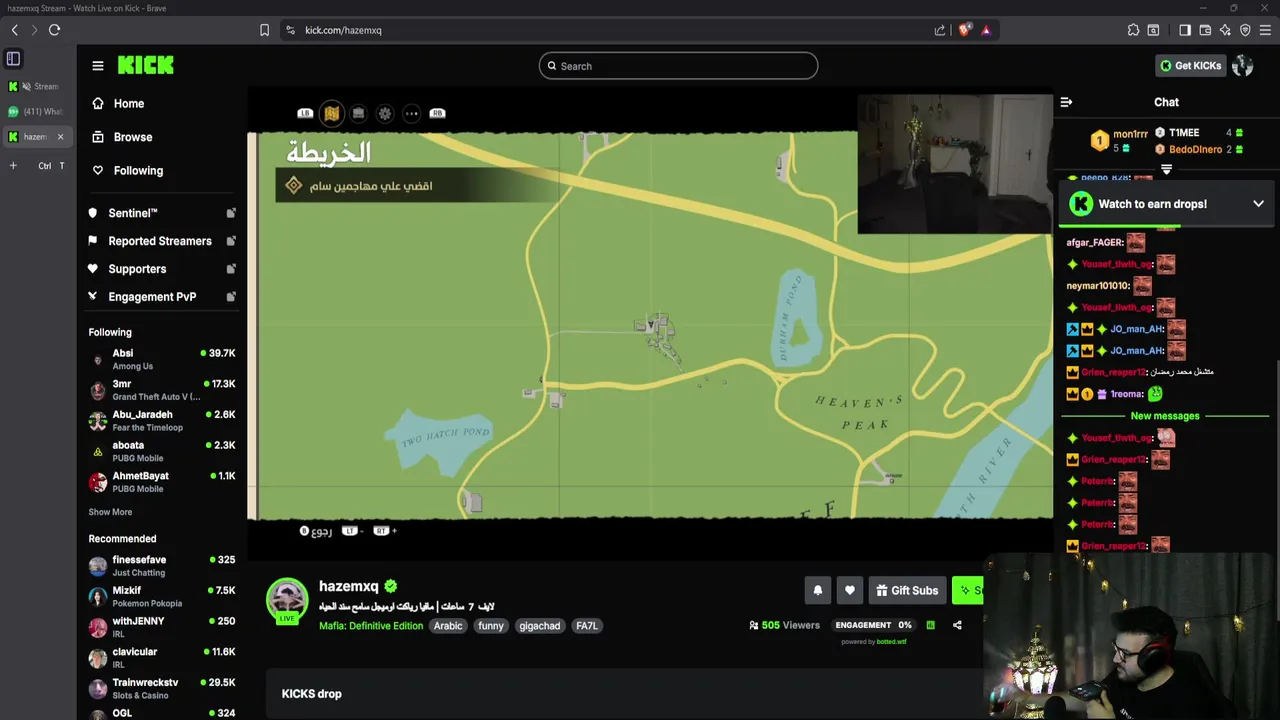Switch to the muted Stream tab
Screen dimensions: 1280x720
[36, 86]
